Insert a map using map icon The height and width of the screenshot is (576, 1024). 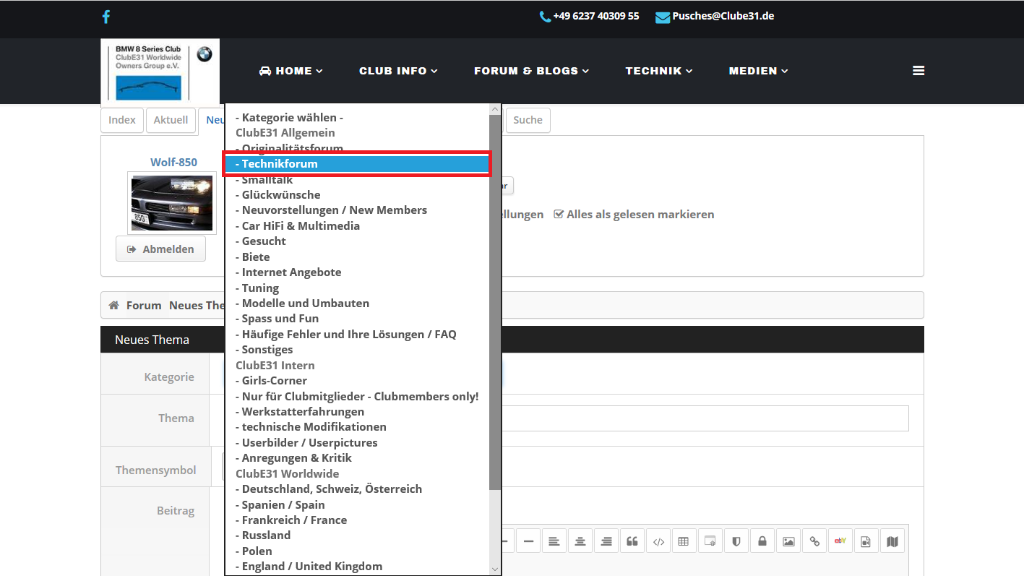(892, 542)
